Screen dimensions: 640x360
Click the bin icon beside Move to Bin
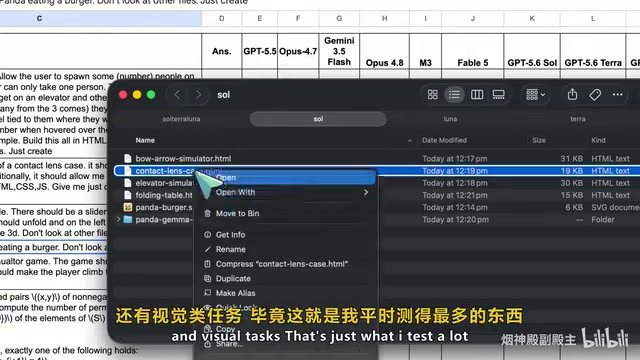click(x=207, y=213)
